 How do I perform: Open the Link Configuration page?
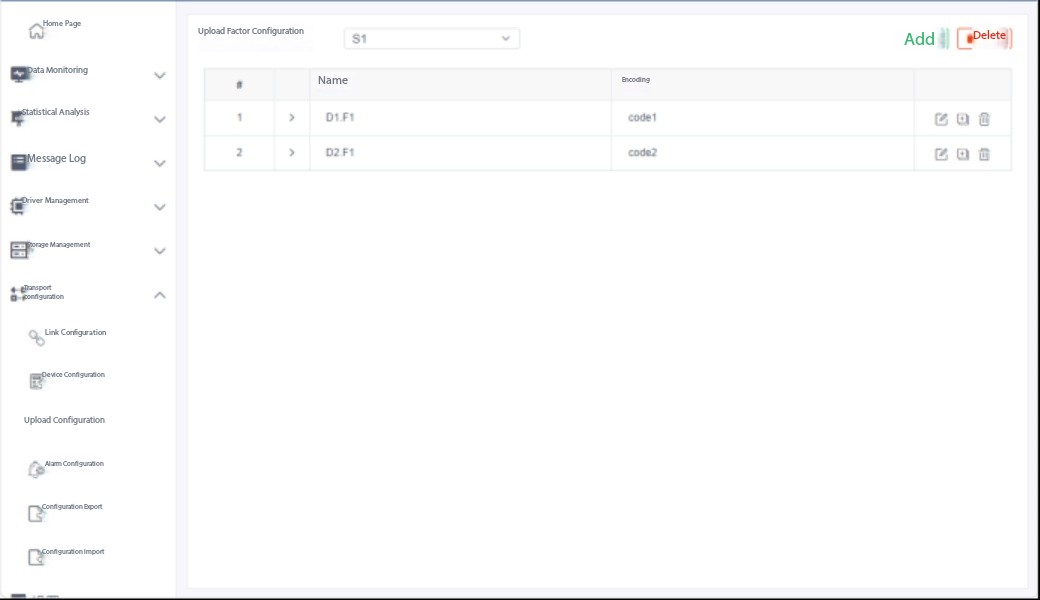[x=75, y=332]
